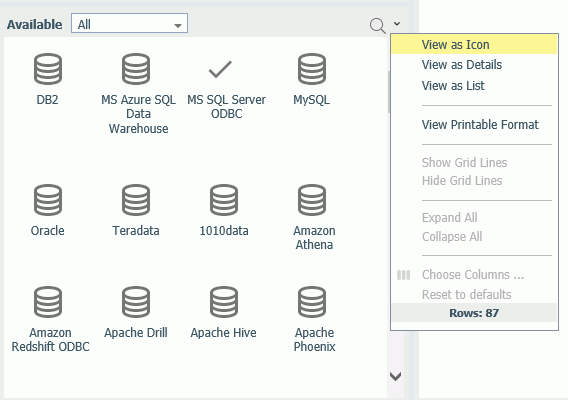The height and width of the screenshot is (400, 568).
Task: Click the MySQL database icon
Action: [x=312, y=69]
